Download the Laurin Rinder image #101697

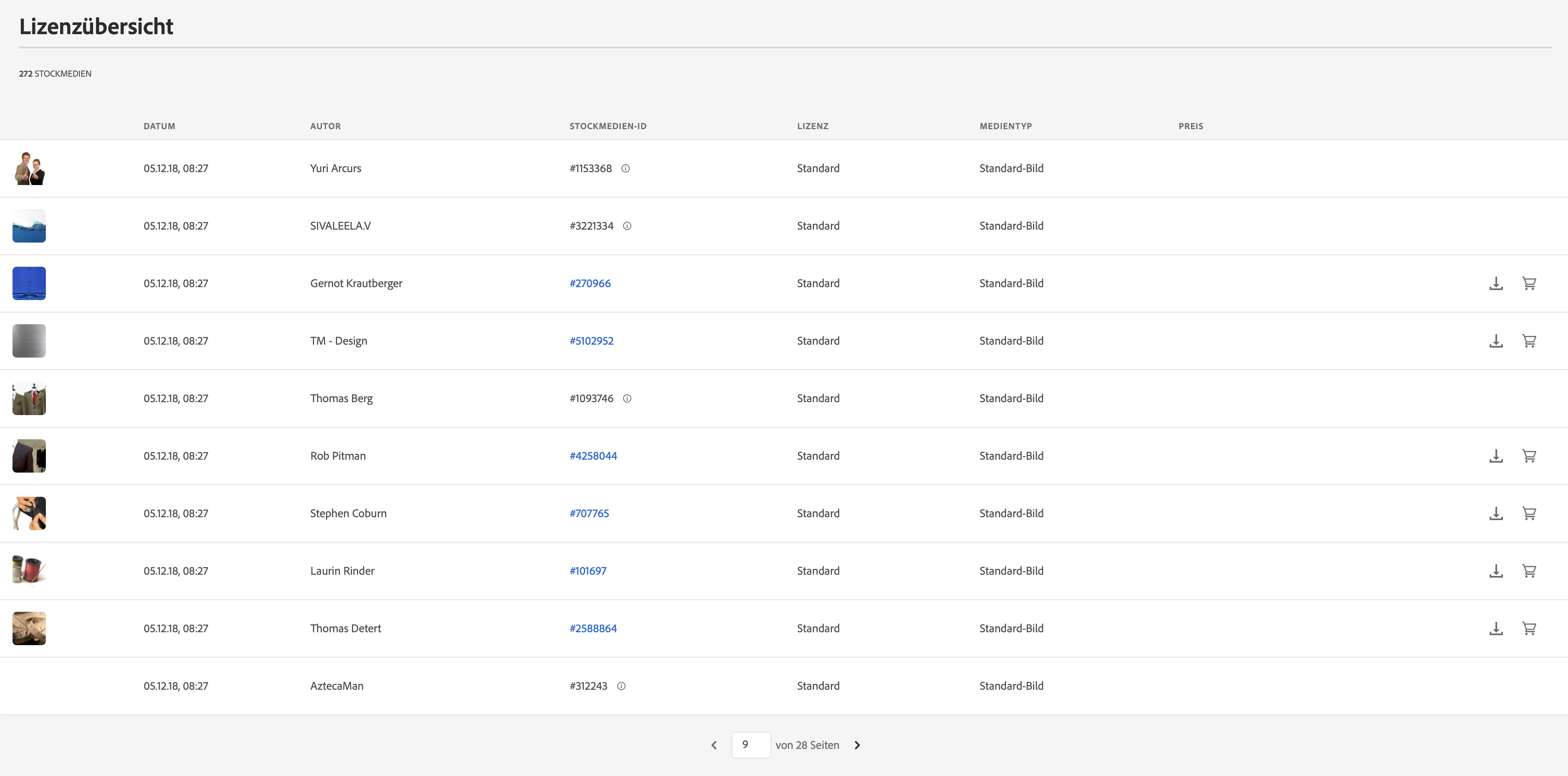coord(1495,571)
